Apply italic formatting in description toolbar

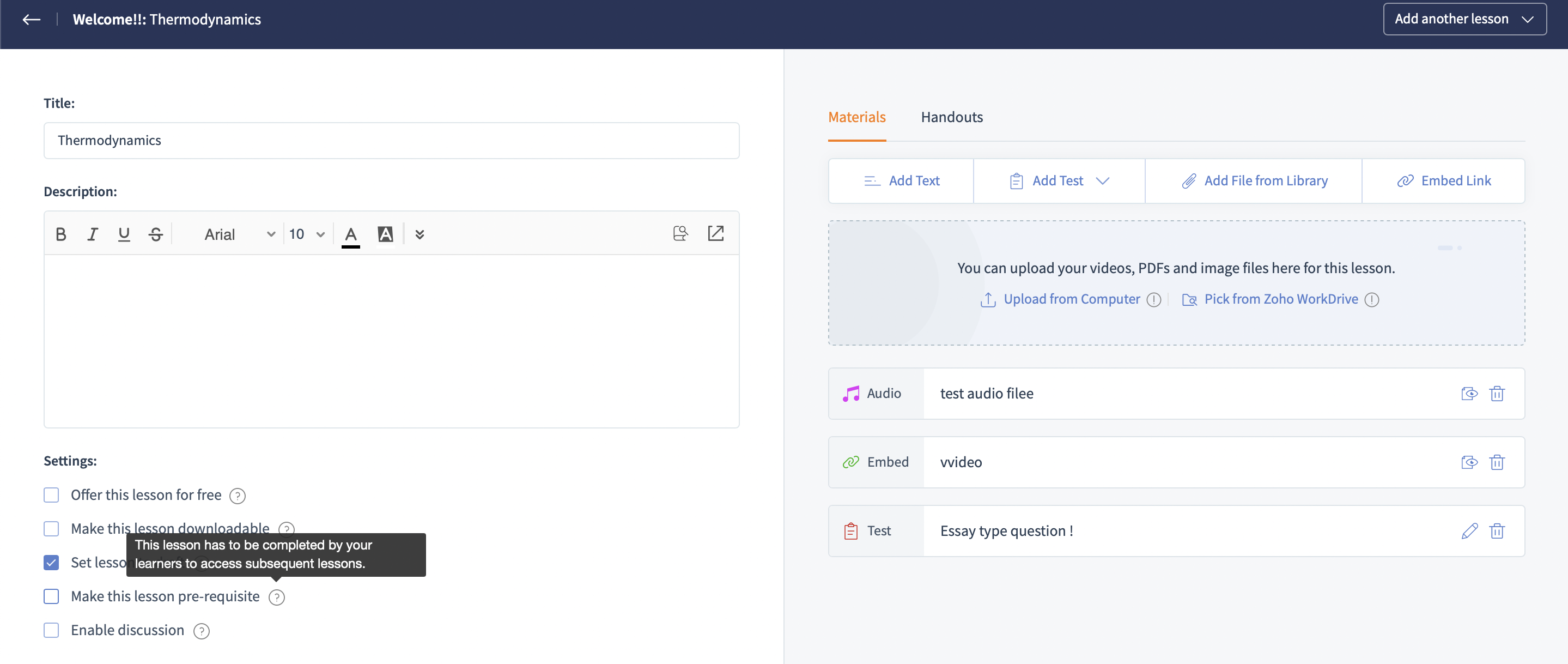point(93,234)
